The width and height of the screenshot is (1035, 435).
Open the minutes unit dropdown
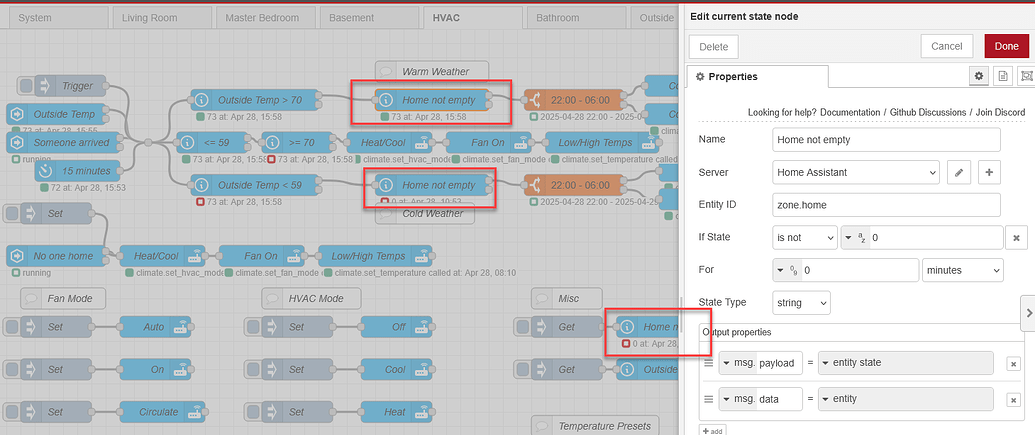[x=962, y=270]
